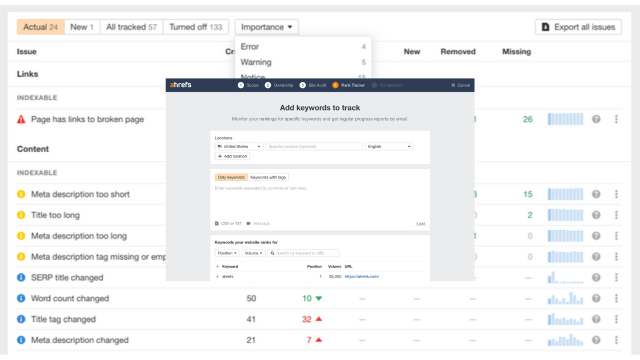Click the missing value 26 in broken page row
Viewport: 640px width, 360px height.
point(527,119)
